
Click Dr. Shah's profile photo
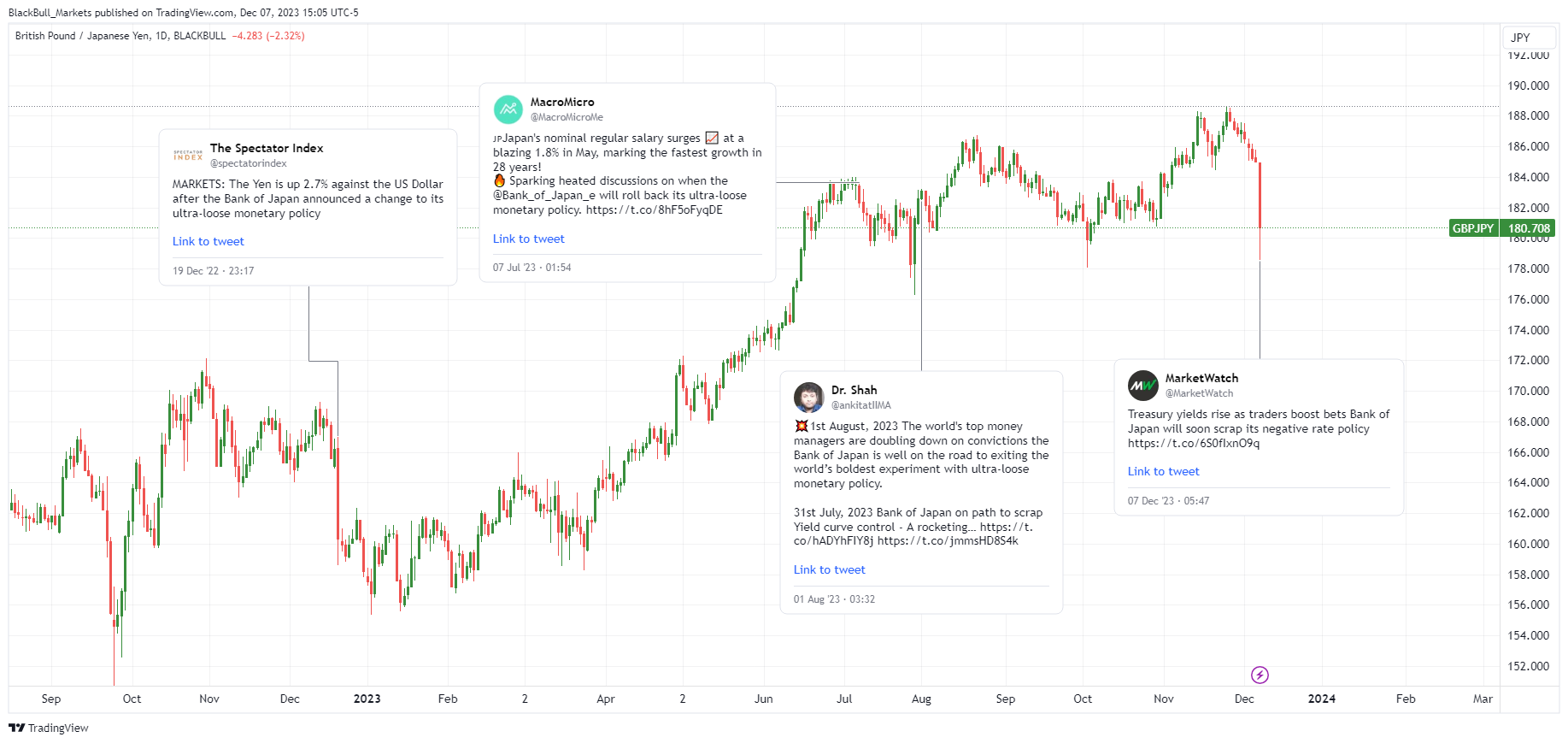(808, 398)
